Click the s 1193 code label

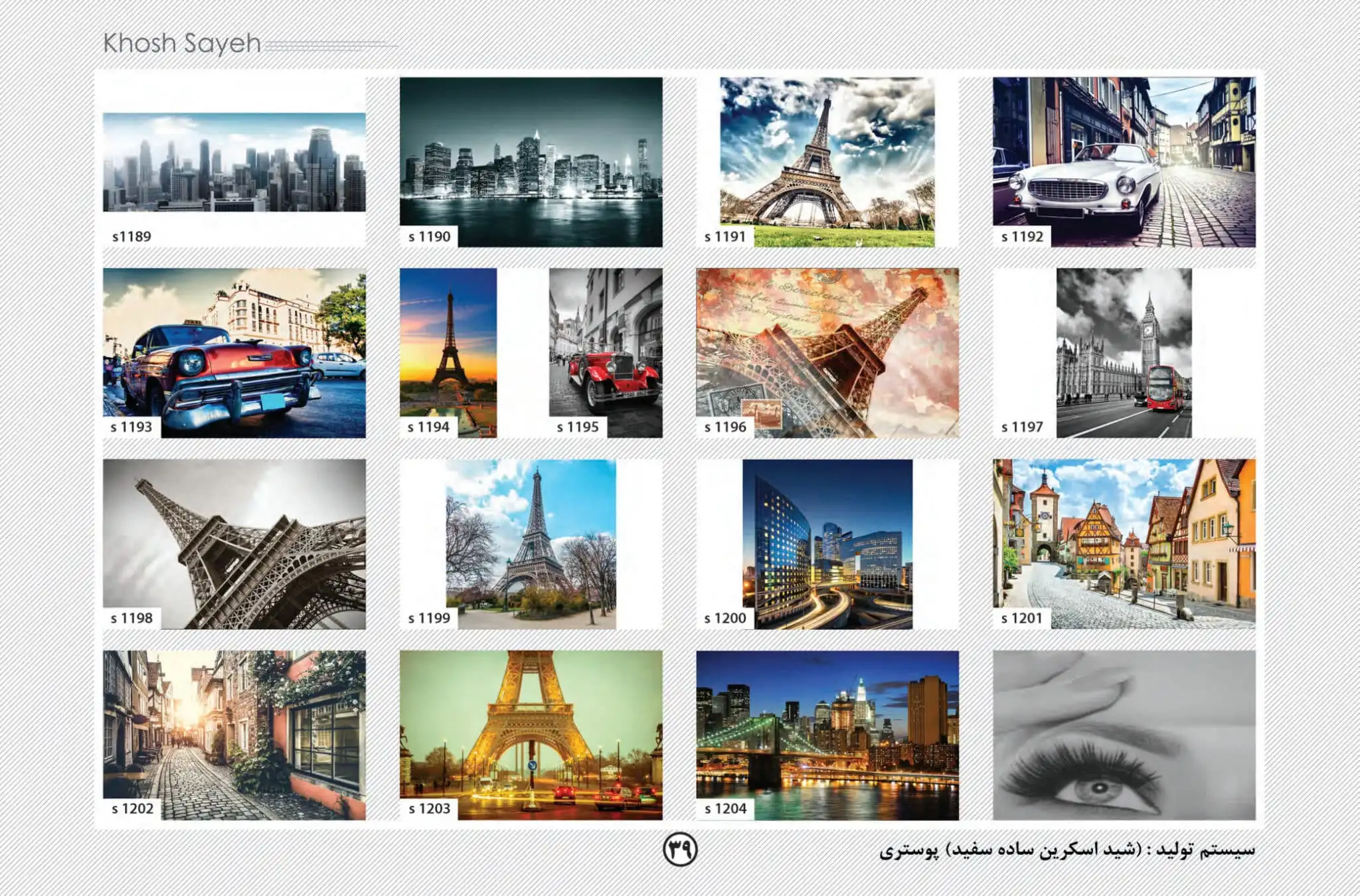131,427
